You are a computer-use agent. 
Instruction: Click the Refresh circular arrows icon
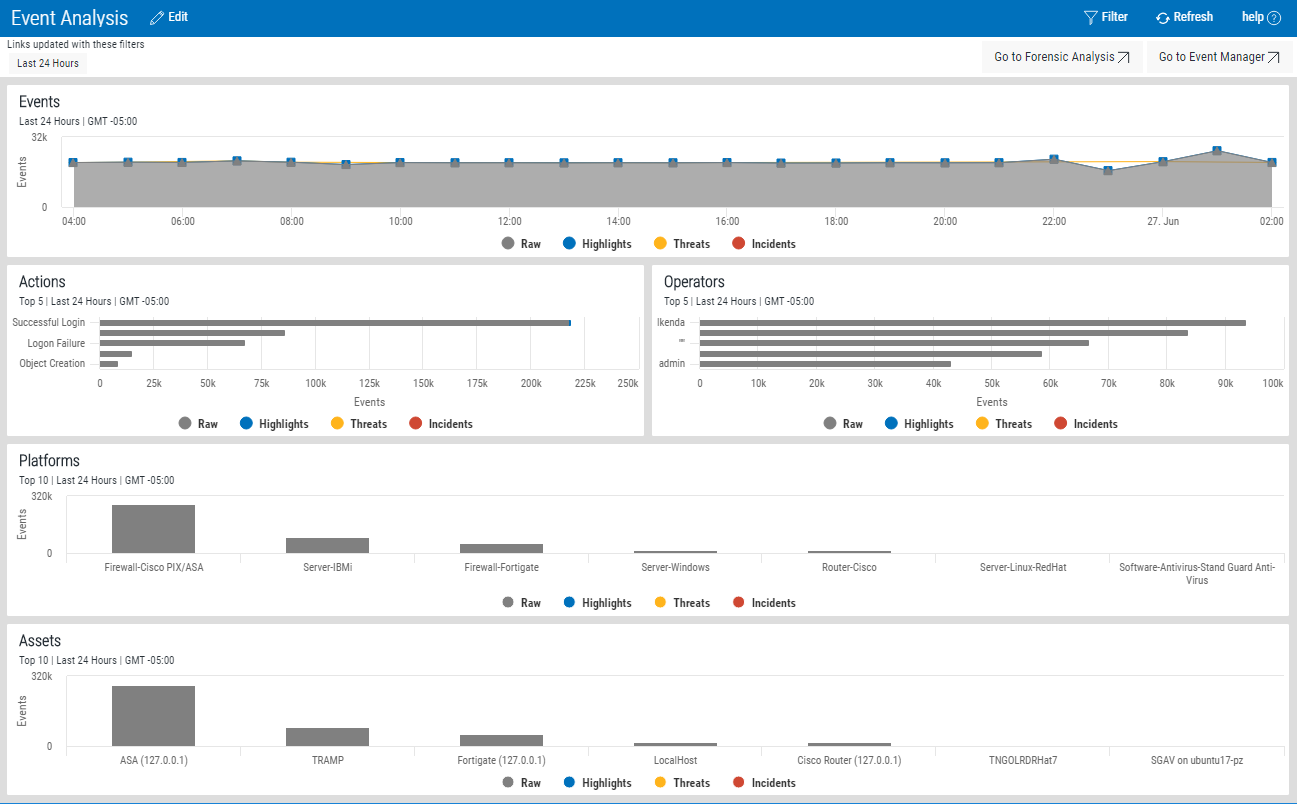coord(1162,18)
